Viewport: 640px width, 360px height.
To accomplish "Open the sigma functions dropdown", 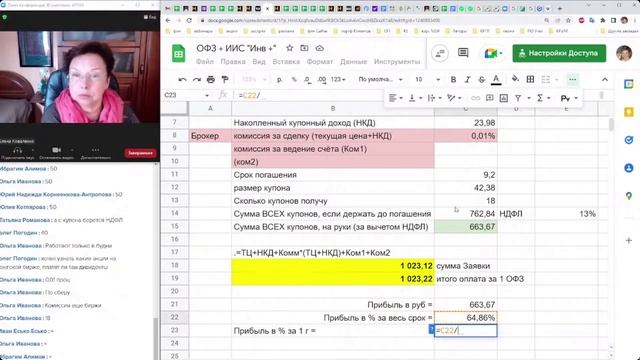I will 544,98.
